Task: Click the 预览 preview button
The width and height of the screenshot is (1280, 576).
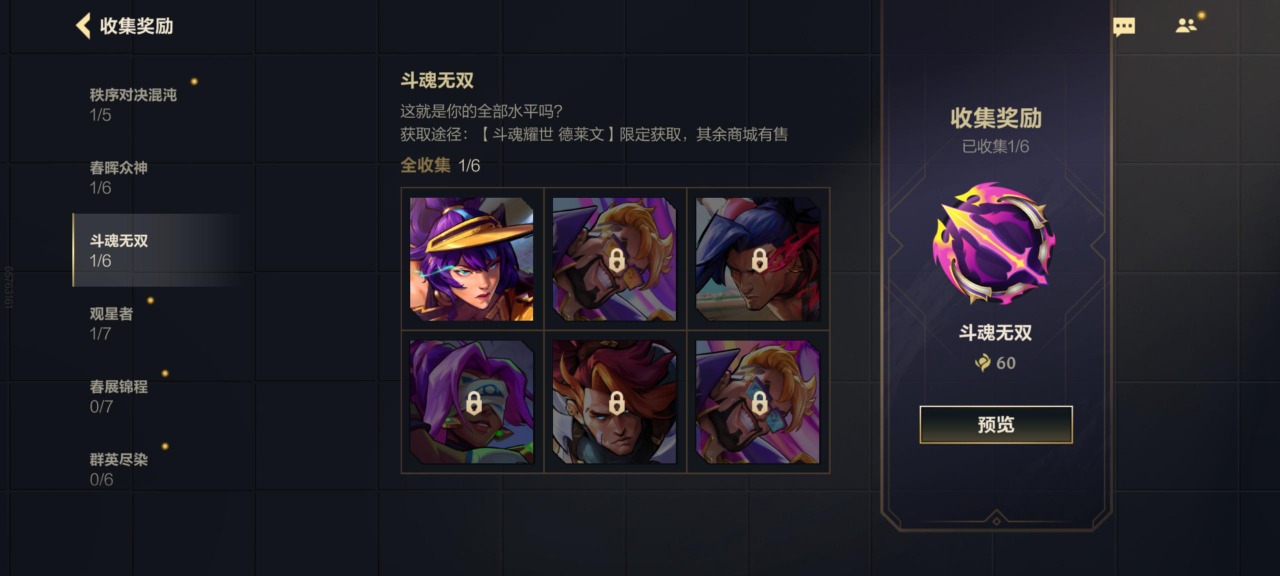Action: [x=996, y=424]
